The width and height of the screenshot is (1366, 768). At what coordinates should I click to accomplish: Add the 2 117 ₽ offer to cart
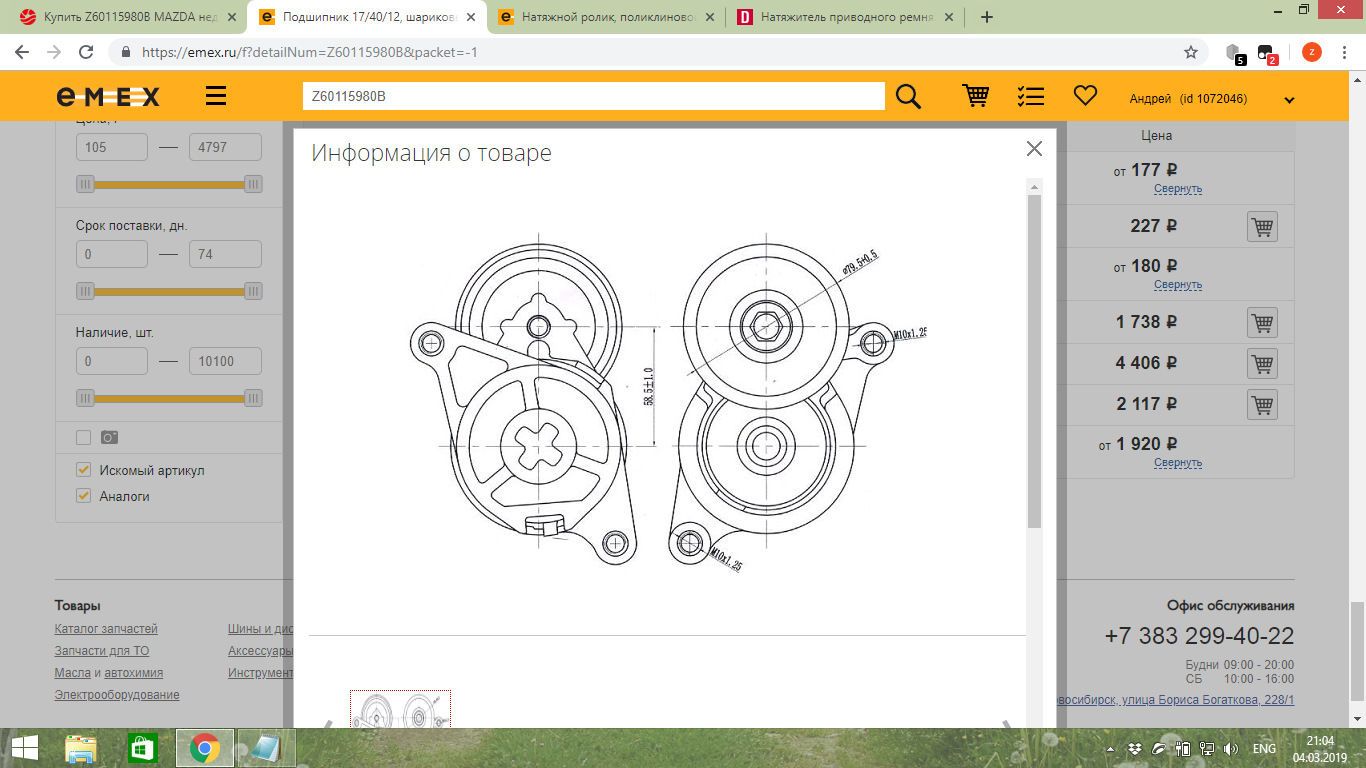1262,405
